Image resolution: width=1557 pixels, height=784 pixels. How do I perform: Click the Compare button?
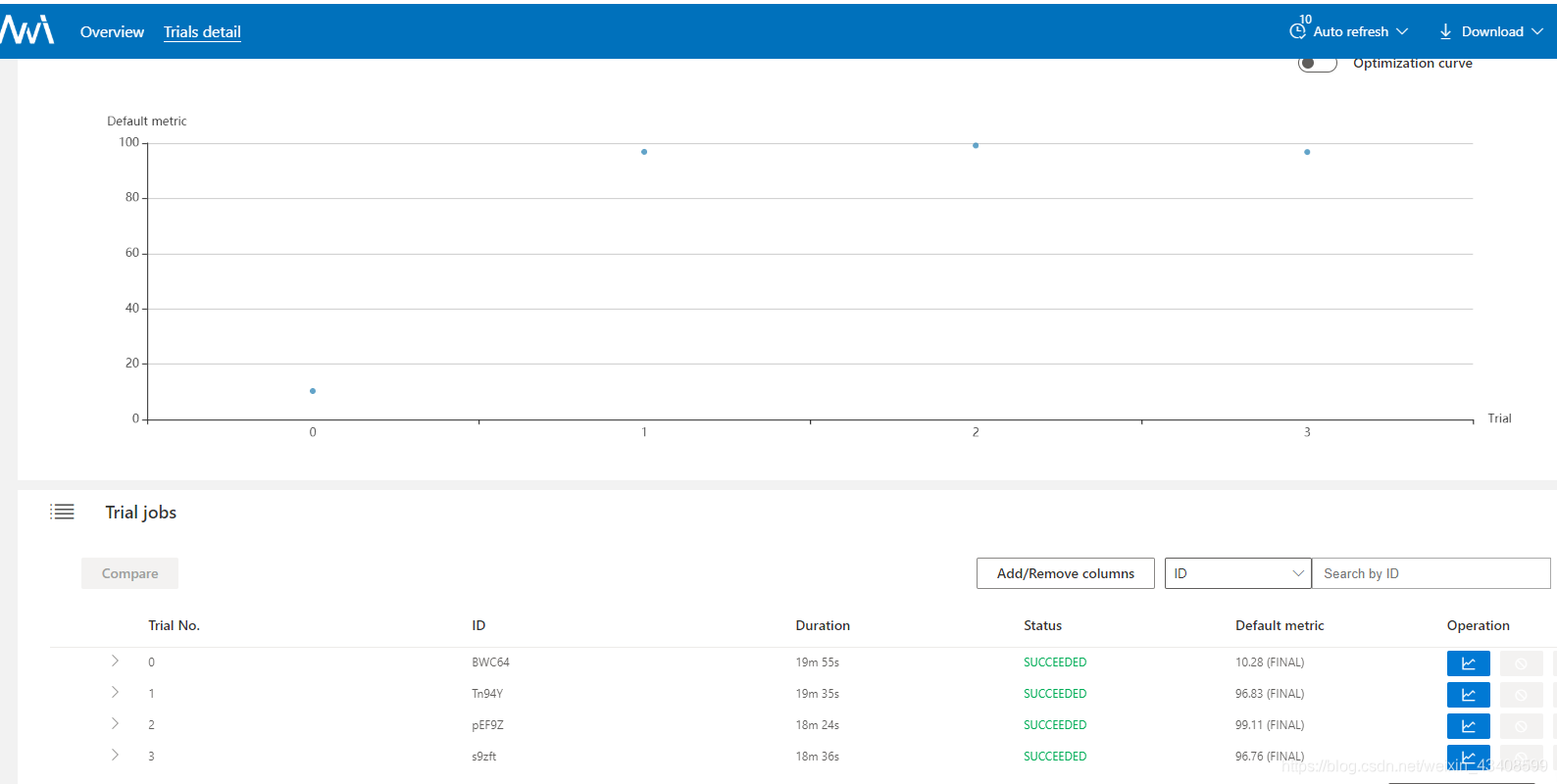click(x=129, y=573)
